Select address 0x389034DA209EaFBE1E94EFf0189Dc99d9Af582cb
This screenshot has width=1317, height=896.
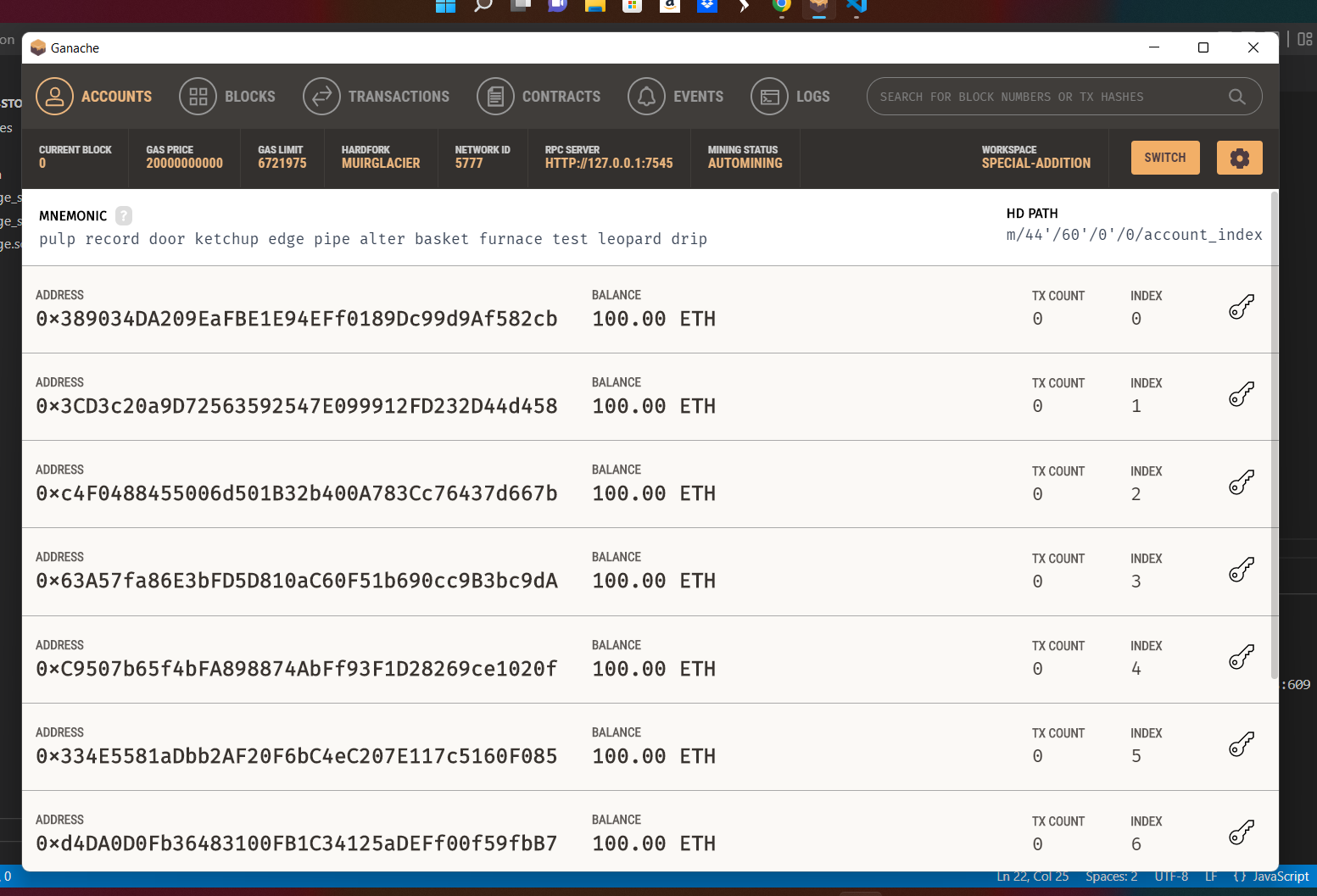coord(297,319)
